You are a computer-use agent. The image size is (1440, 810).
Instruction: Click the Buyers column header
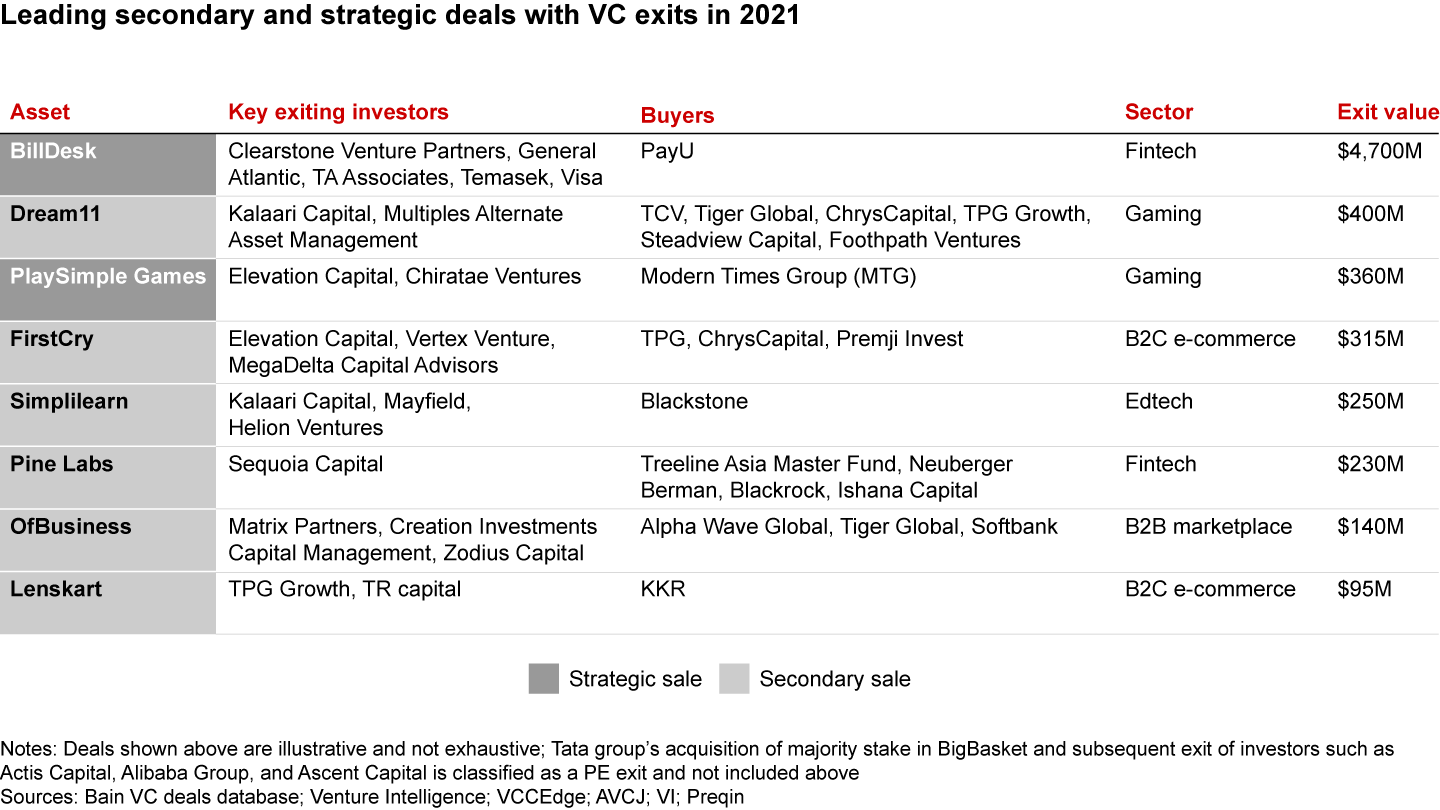coord(678,115)
